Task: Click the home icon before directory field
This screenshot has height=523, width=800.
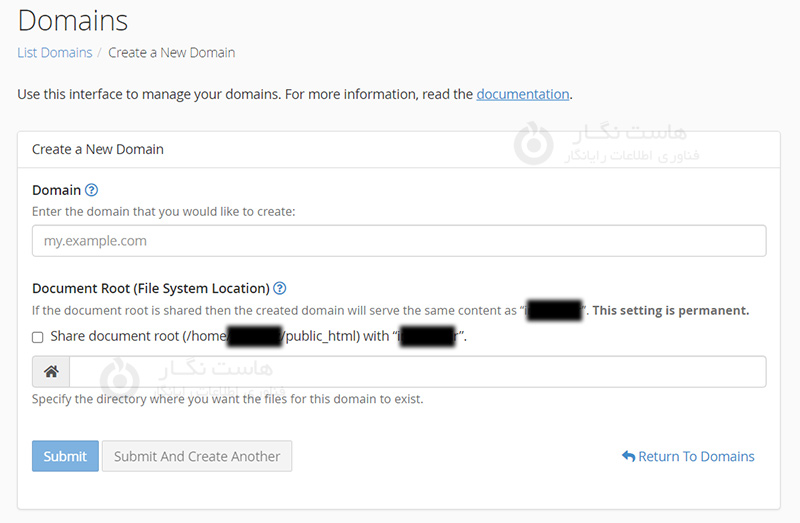Action: coord(51,372)
